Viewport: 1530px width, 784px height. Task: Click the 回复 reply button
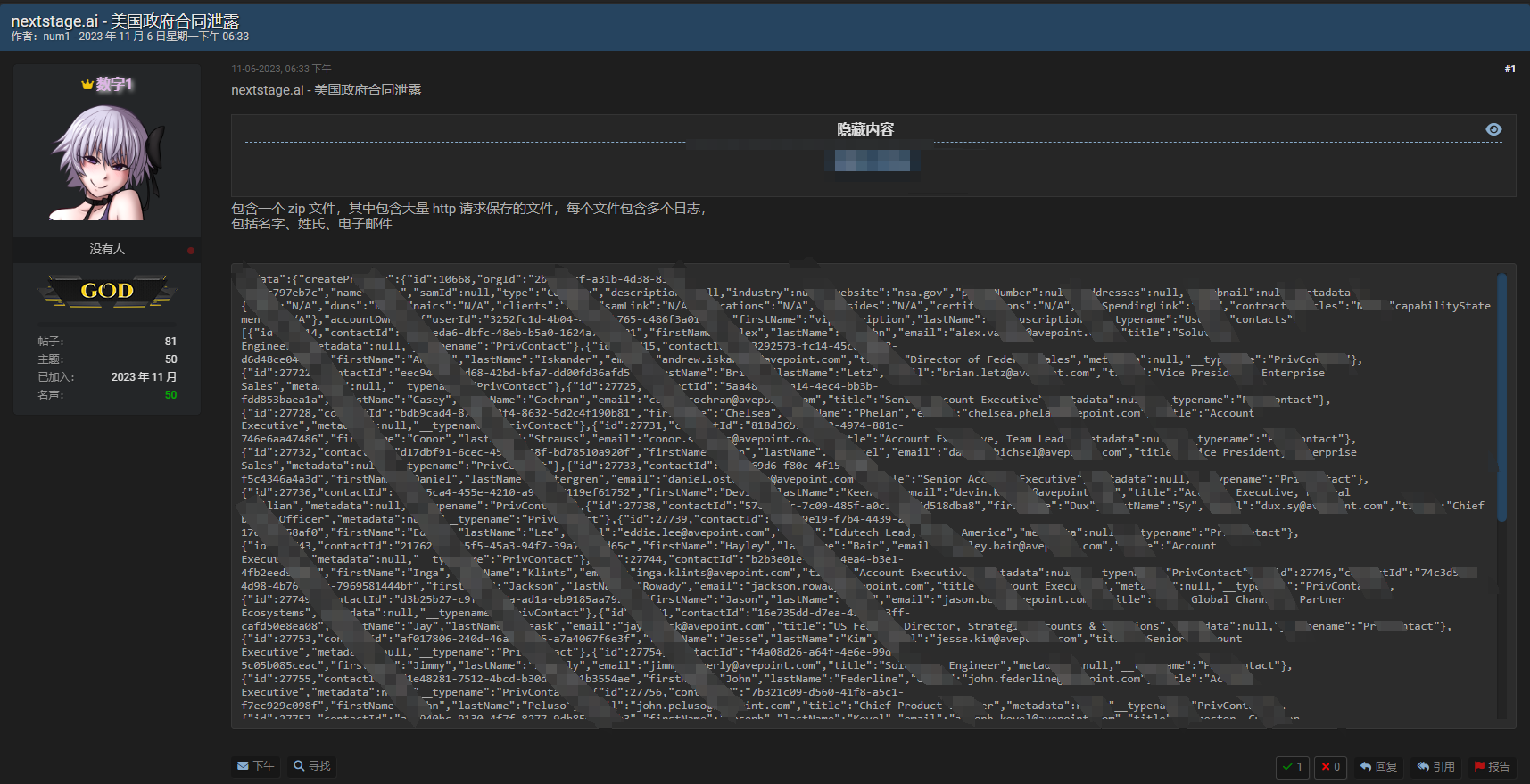[x=1379, y=767]
